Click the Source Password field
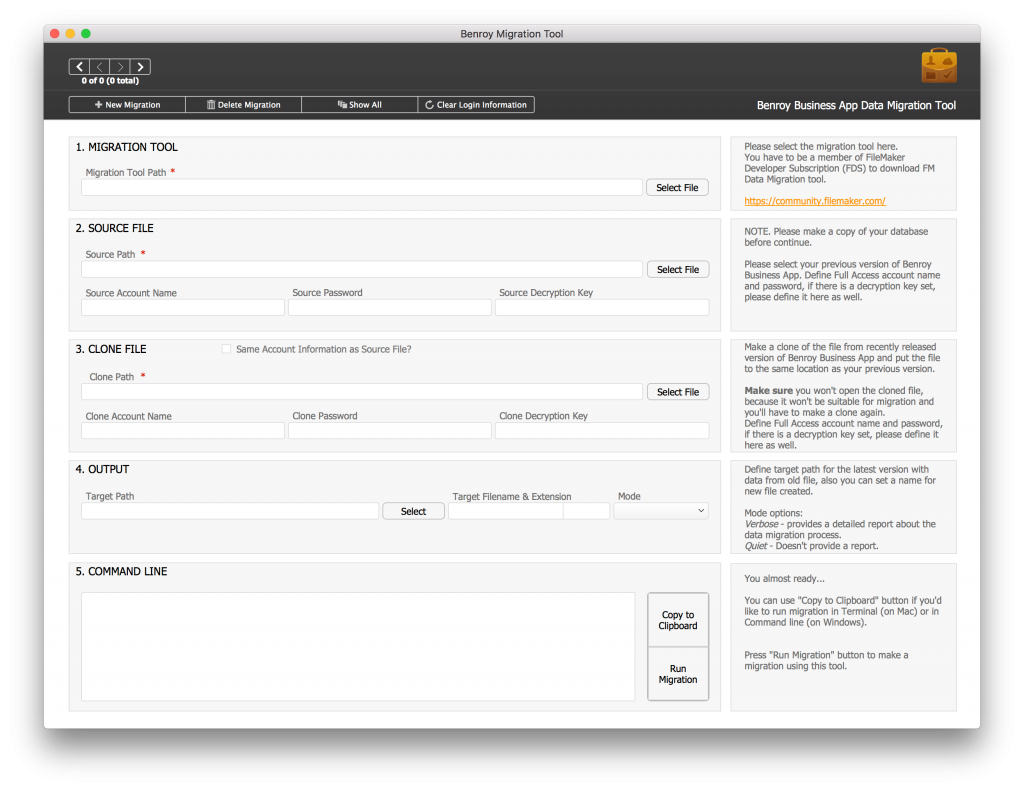 coord(389,308)
